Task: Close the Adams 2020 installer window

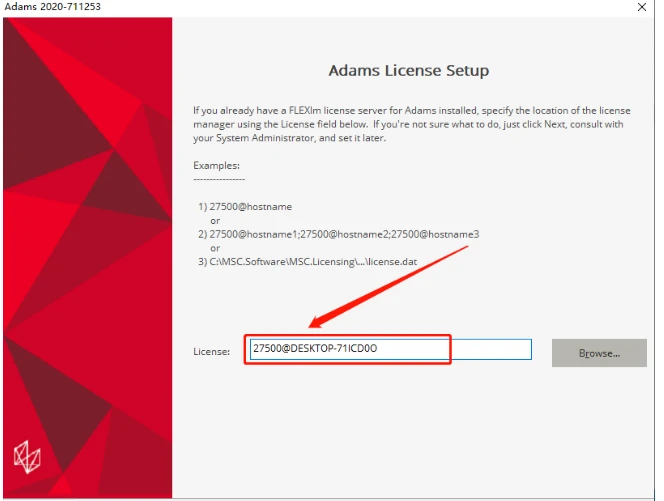Action: 642,7
